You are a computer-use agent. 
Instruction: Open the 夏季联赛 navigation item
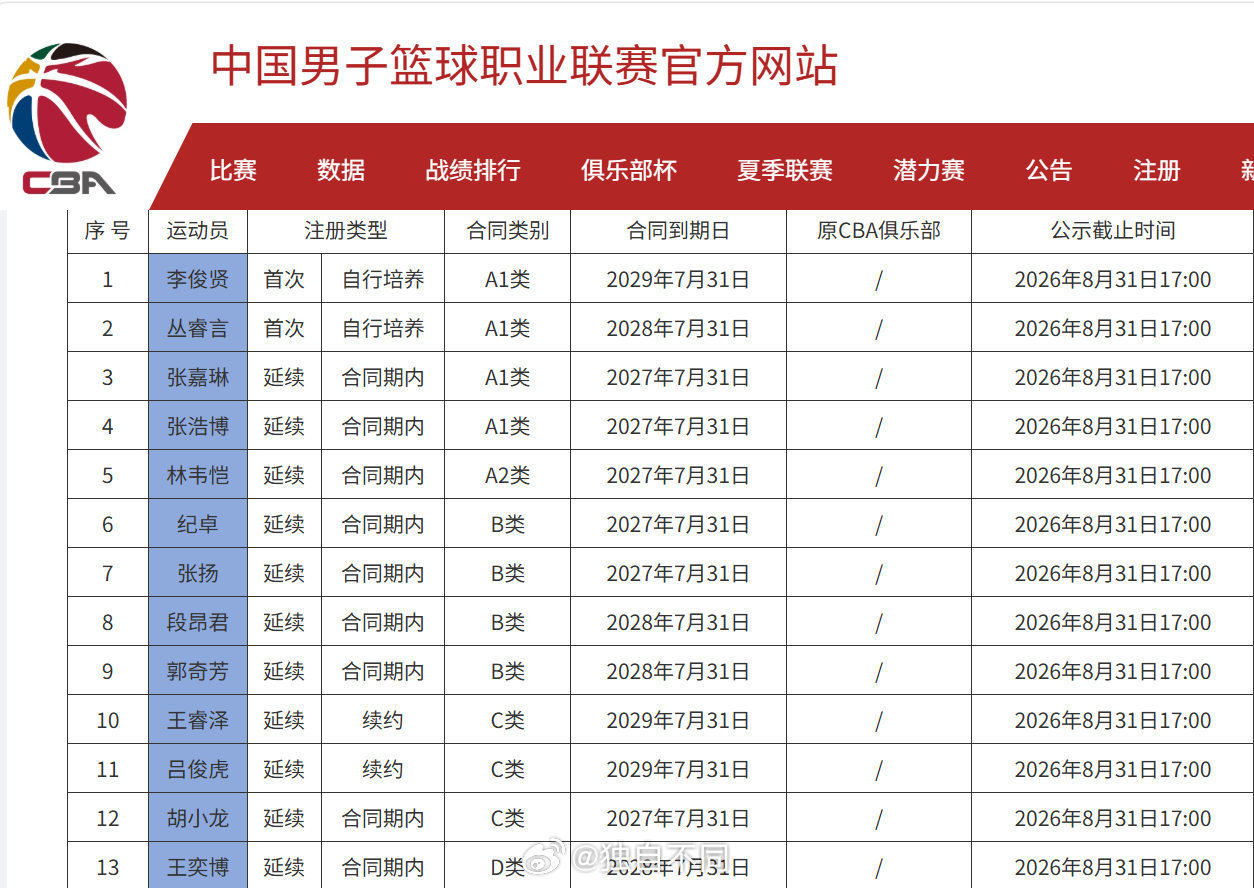[x=785, y=171]
